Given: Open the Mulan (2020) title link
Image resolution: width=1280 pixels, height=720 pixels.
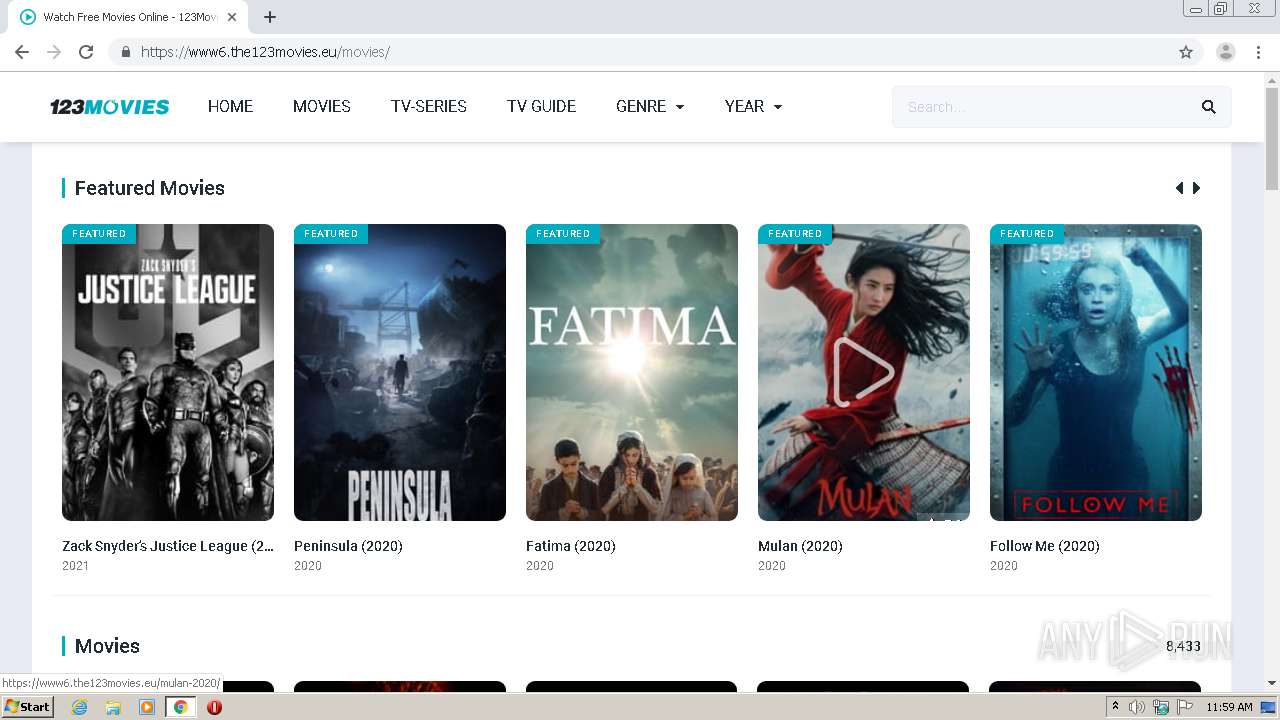Looking at the screenshot, I should pos(800,546).
